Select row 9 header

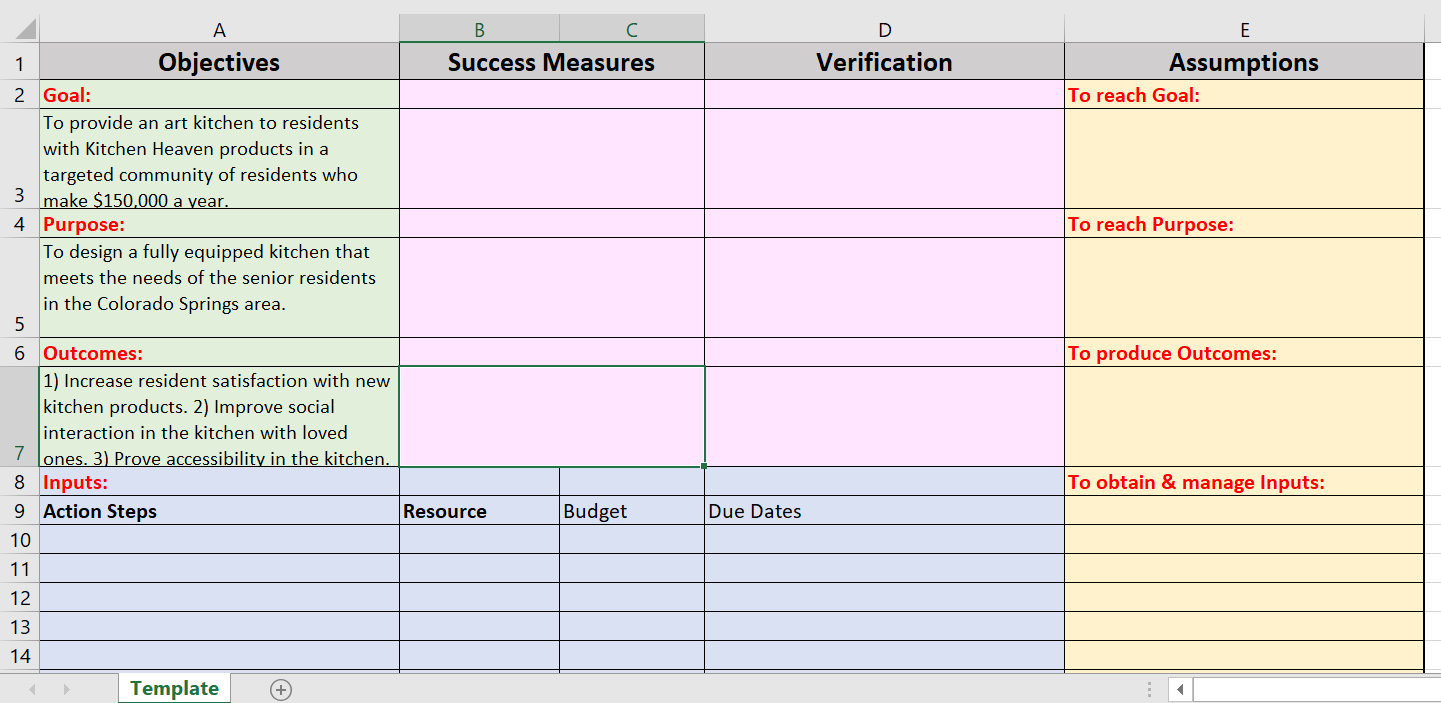(x=20, y=511)
